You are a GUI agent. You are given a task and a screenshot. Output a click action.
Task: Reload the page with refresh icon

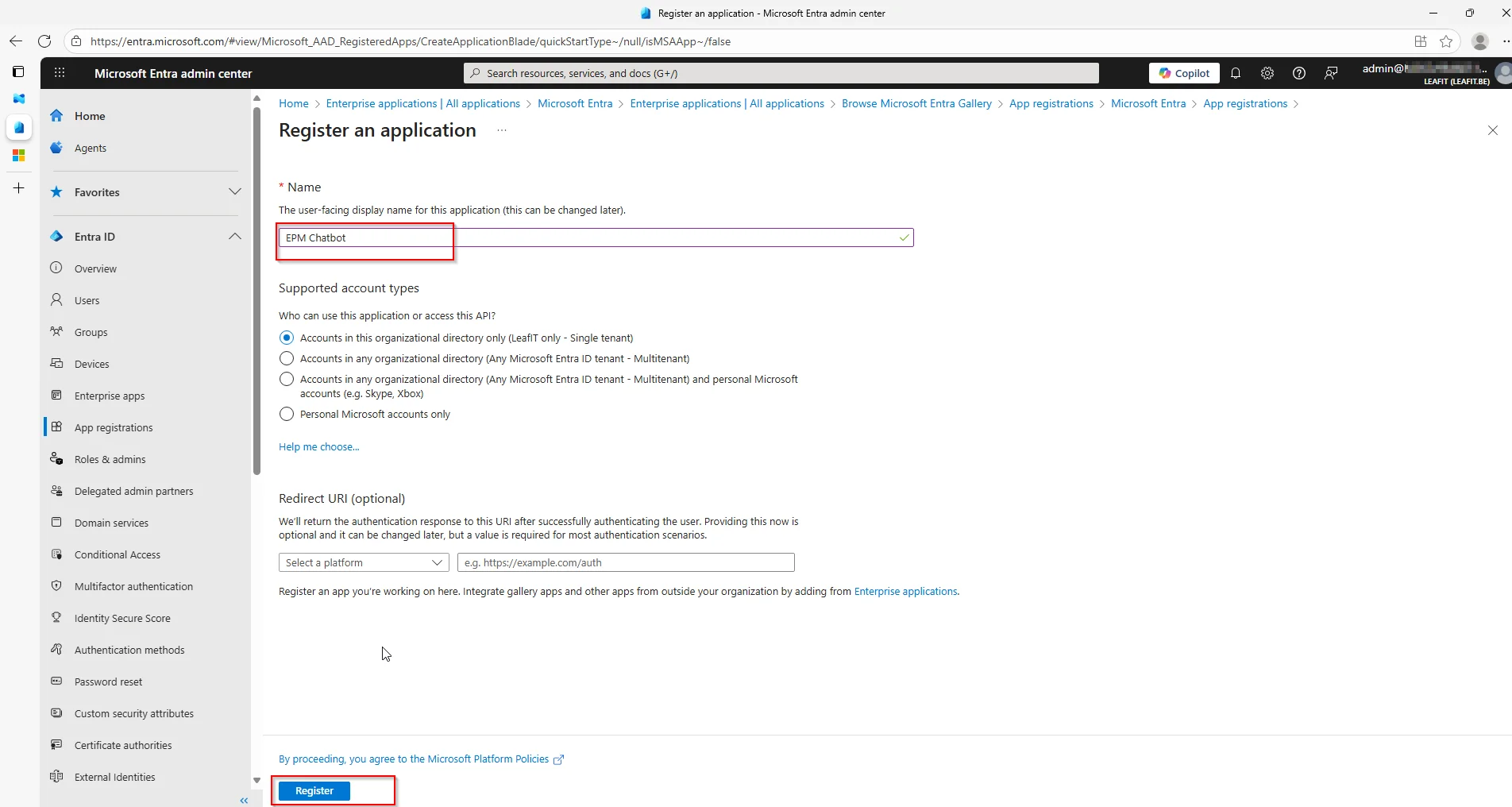[44, 41]
